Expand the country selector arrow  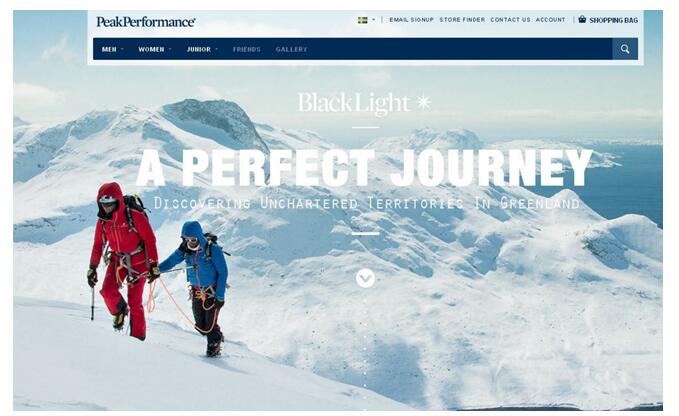pos(374,20)
